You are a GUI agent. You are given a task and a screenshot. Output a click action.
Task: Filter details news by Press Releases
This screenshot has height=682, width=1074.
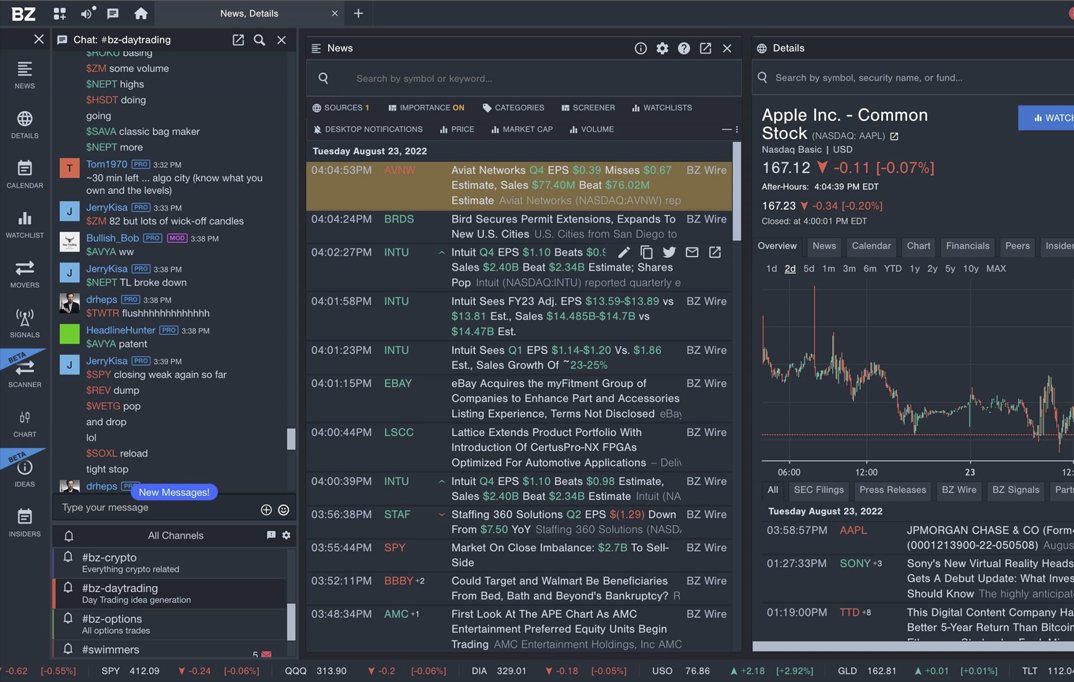point(892,490)
